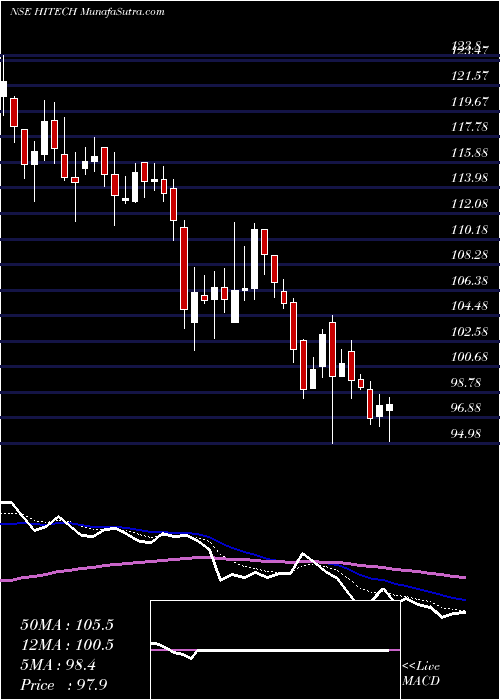Click the 108.28 price axis label
The height and width of the screenshot is (700, 500).
(469, 255)
